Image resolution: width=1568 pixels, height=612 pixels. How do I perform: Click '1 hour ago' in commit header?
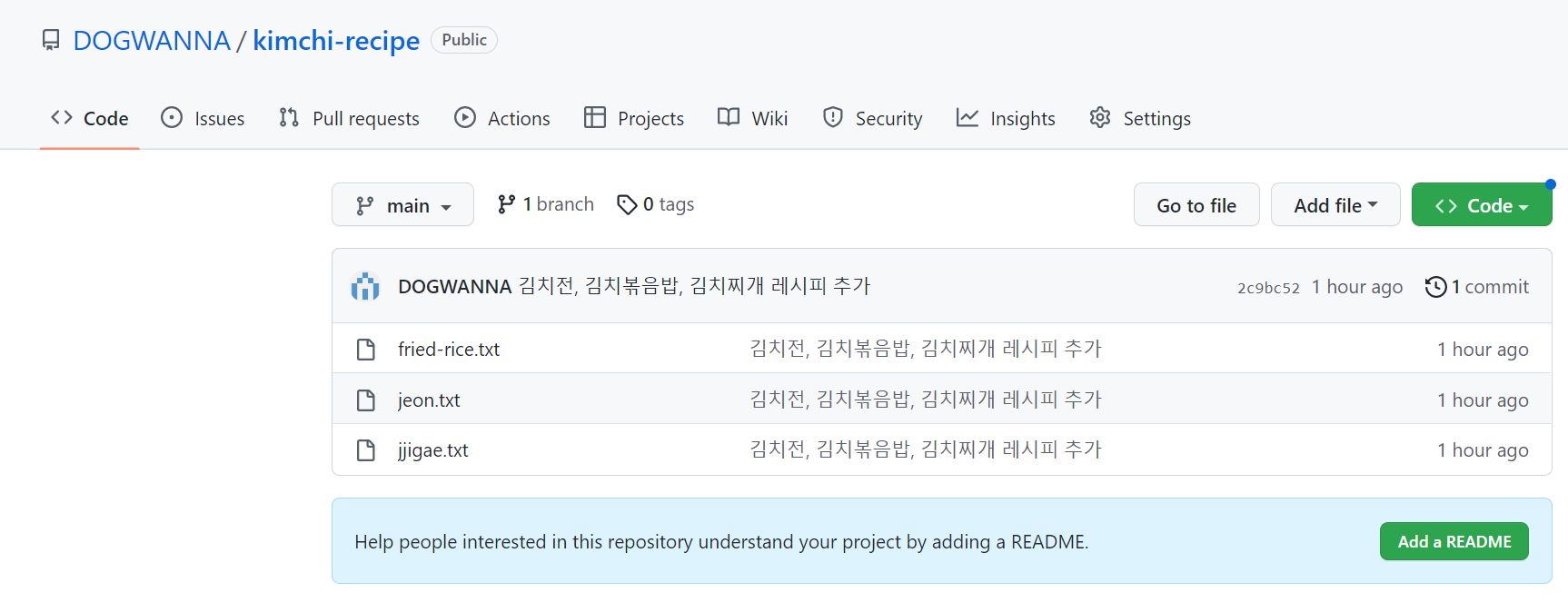(x=1357, y=287)
